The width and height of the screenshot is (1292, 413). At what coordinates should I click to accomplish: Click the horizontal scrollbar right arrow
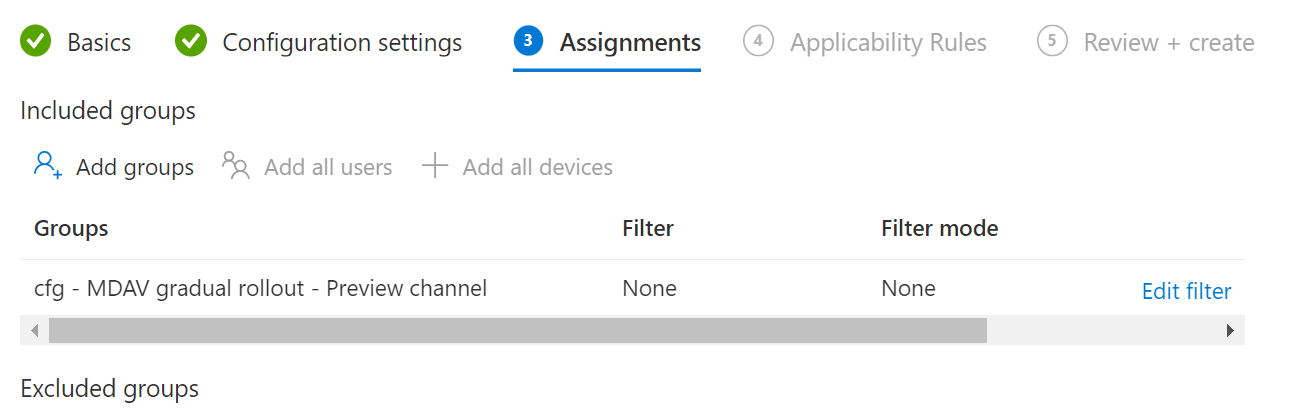(1230, 331)
